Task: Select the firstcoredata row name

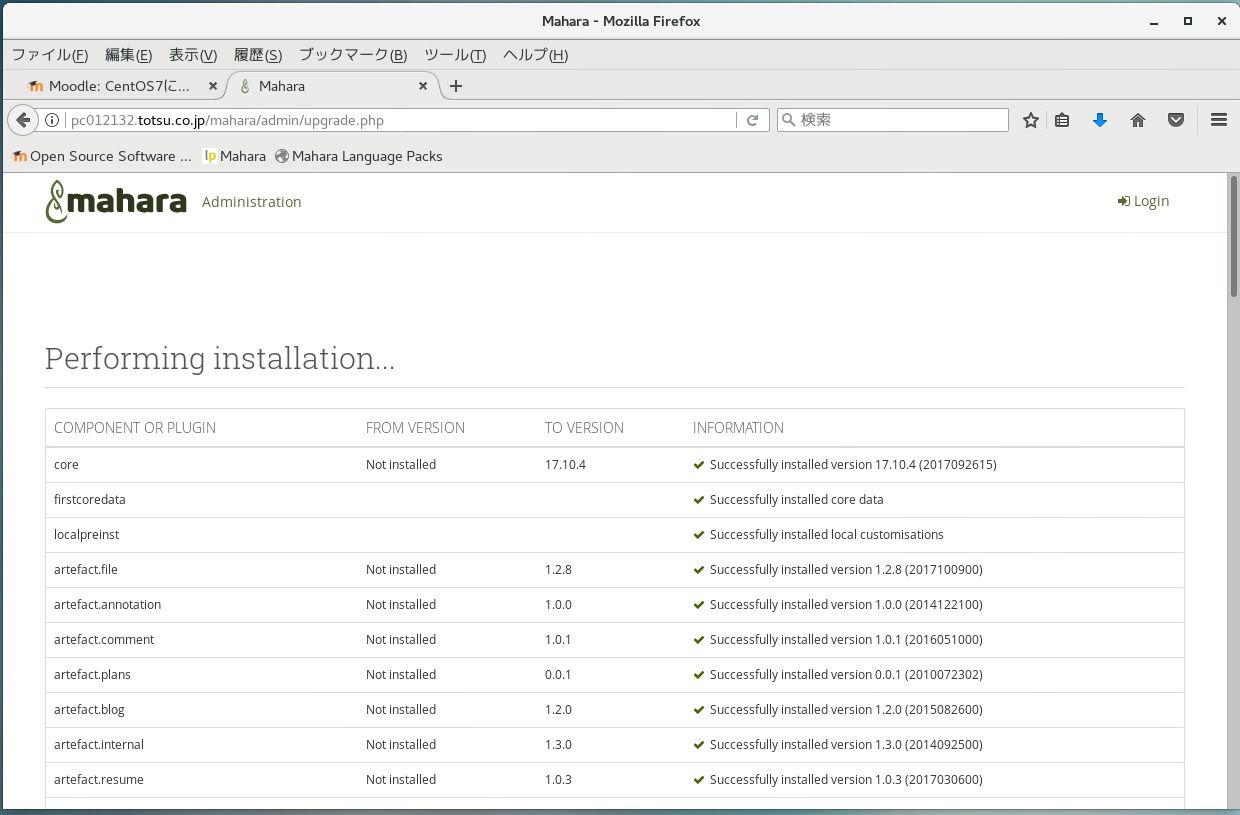Action: click(90, 500)
